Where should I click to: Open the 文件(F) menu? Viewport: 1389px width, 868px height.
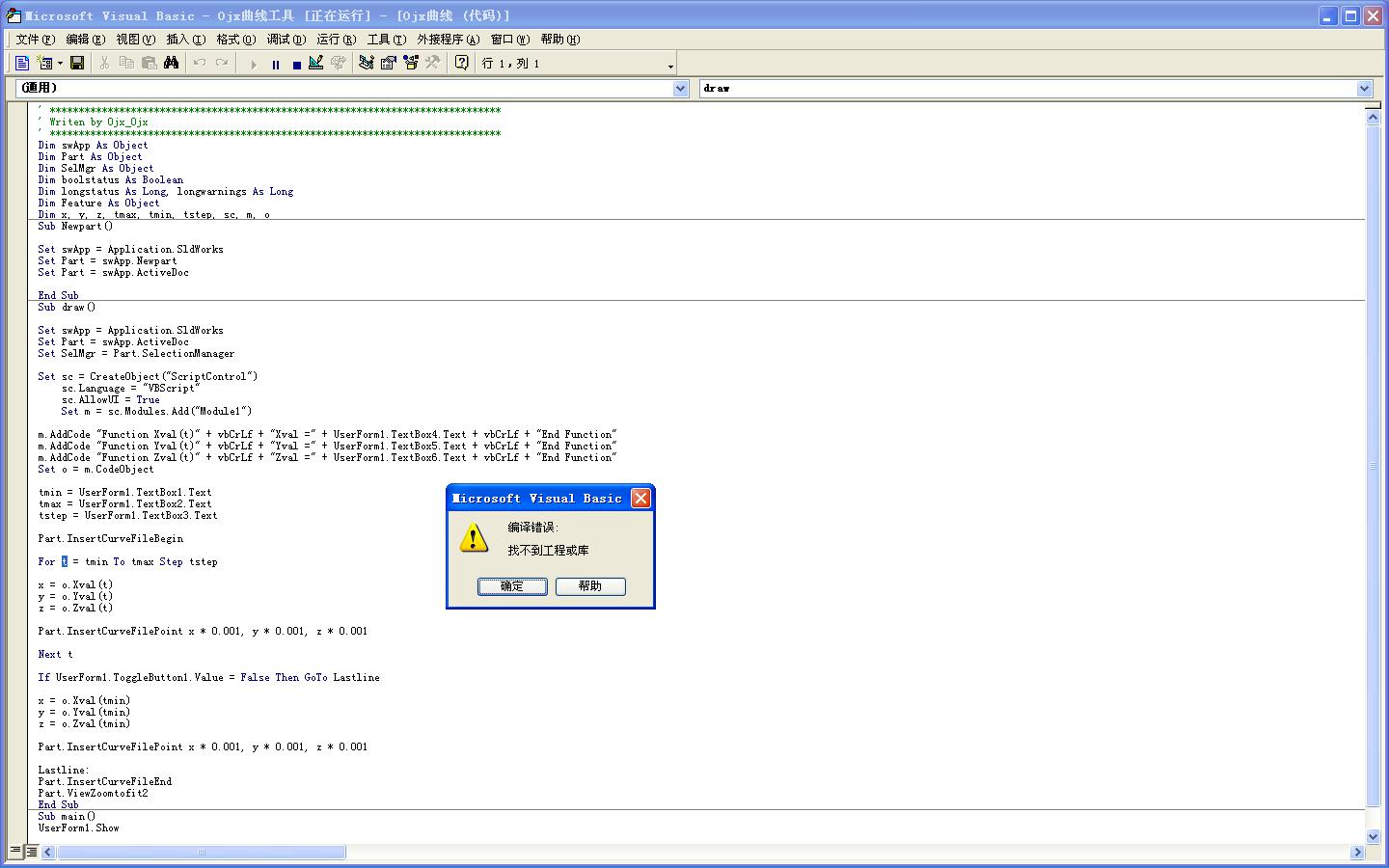[x=36, y=40]
